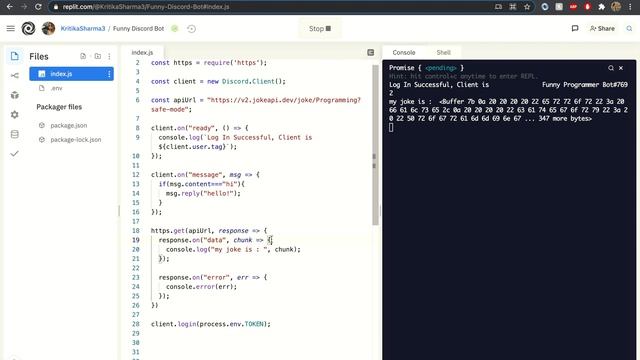
Task: Open the package-lock.json file
Action: (76, 140)
